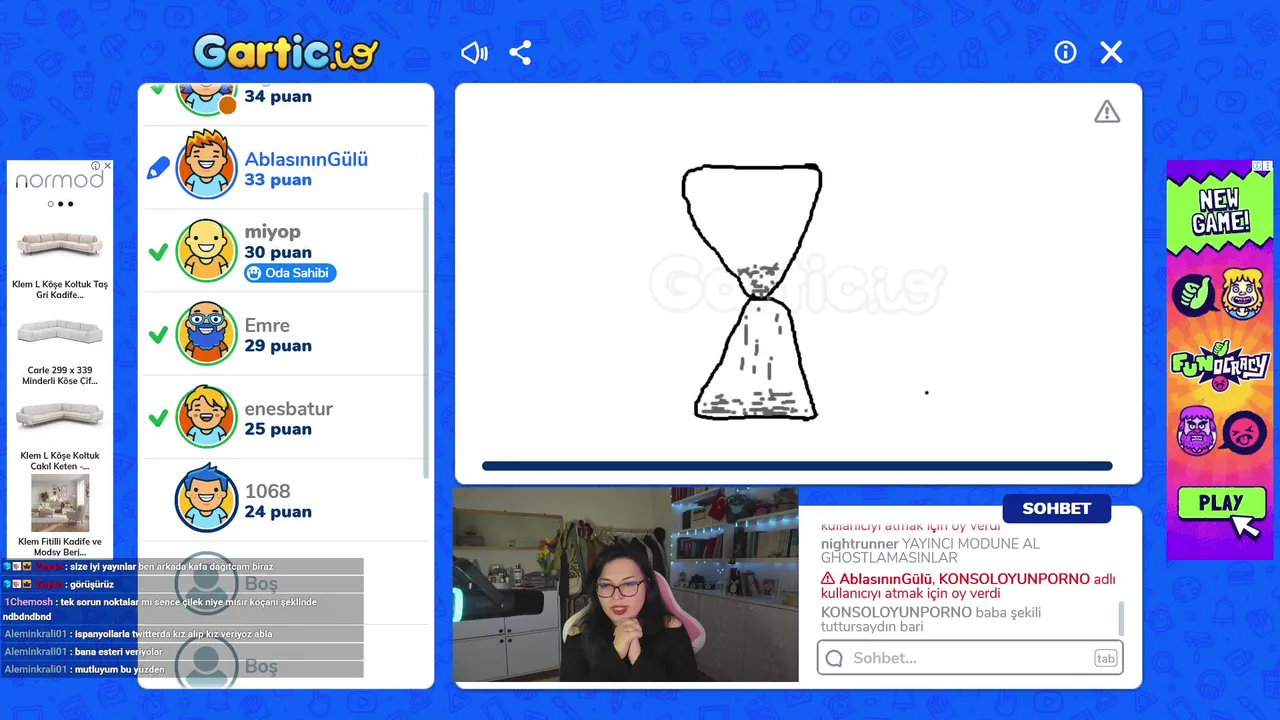
Task: Click the tab key hint in chat box
Action: [1105, 658]
